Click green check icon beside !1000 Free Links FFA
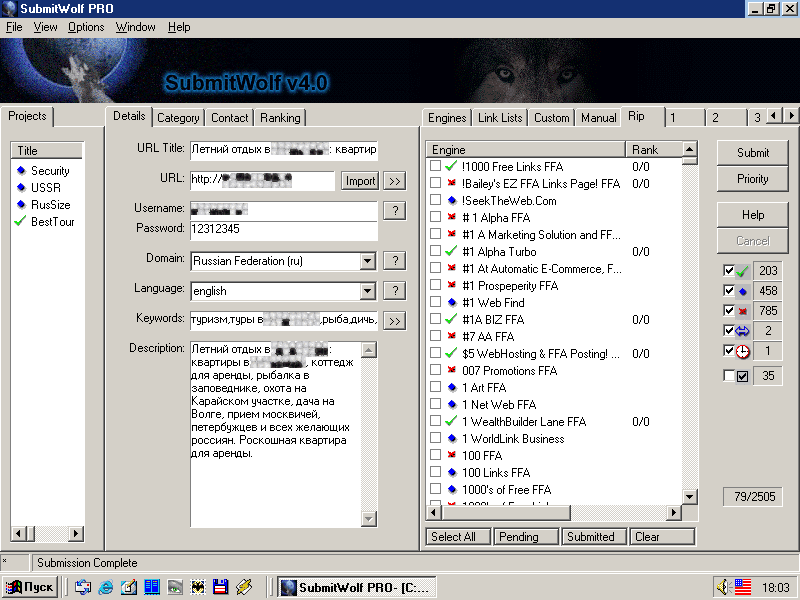This screenshot has width=800, height=600. point(451,166)
